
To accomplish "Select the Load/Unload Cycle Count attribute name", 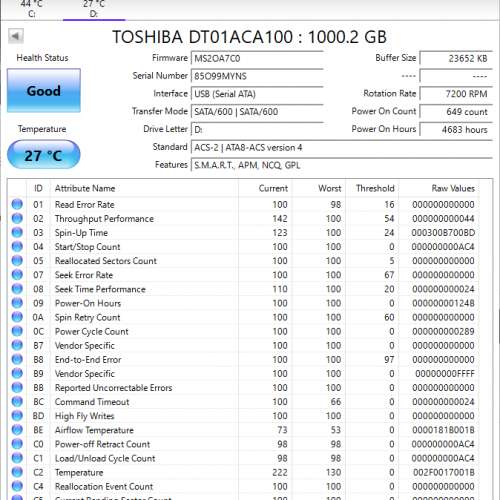I will point(105,458).
